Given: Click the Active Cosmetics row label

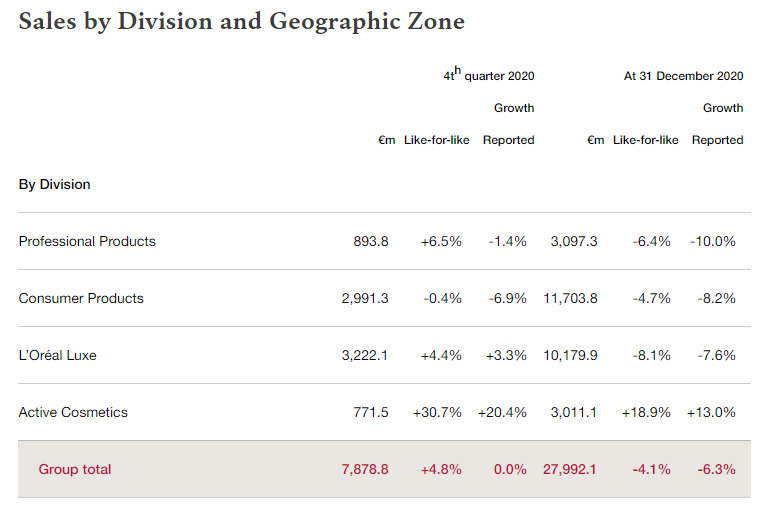Looking at the screenshot, I should coord(73,412).
